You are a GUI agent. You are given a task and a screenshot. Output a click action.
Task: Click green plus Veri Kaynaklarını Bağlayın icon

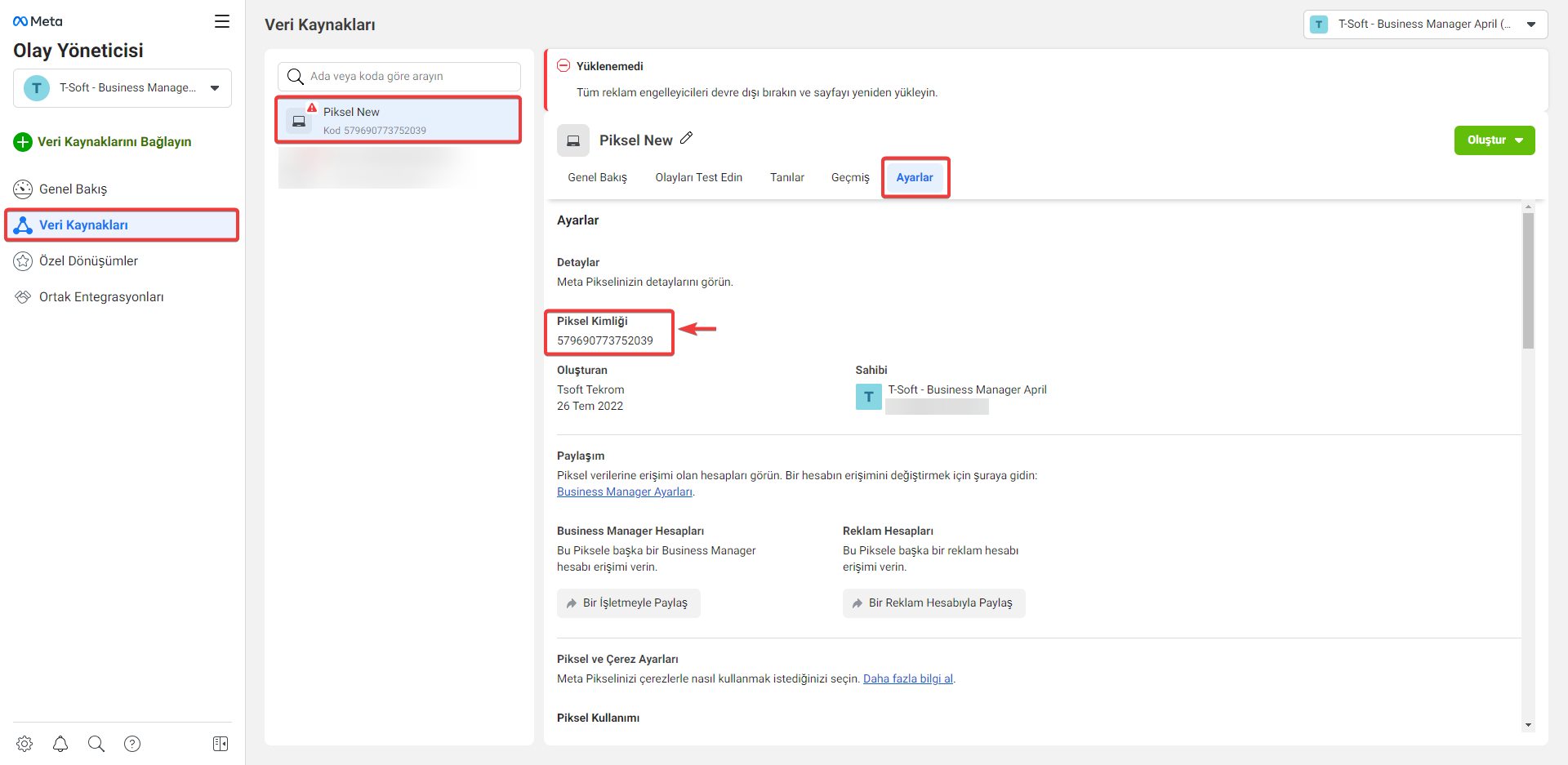pyautogui.click(x=23, y=142)
